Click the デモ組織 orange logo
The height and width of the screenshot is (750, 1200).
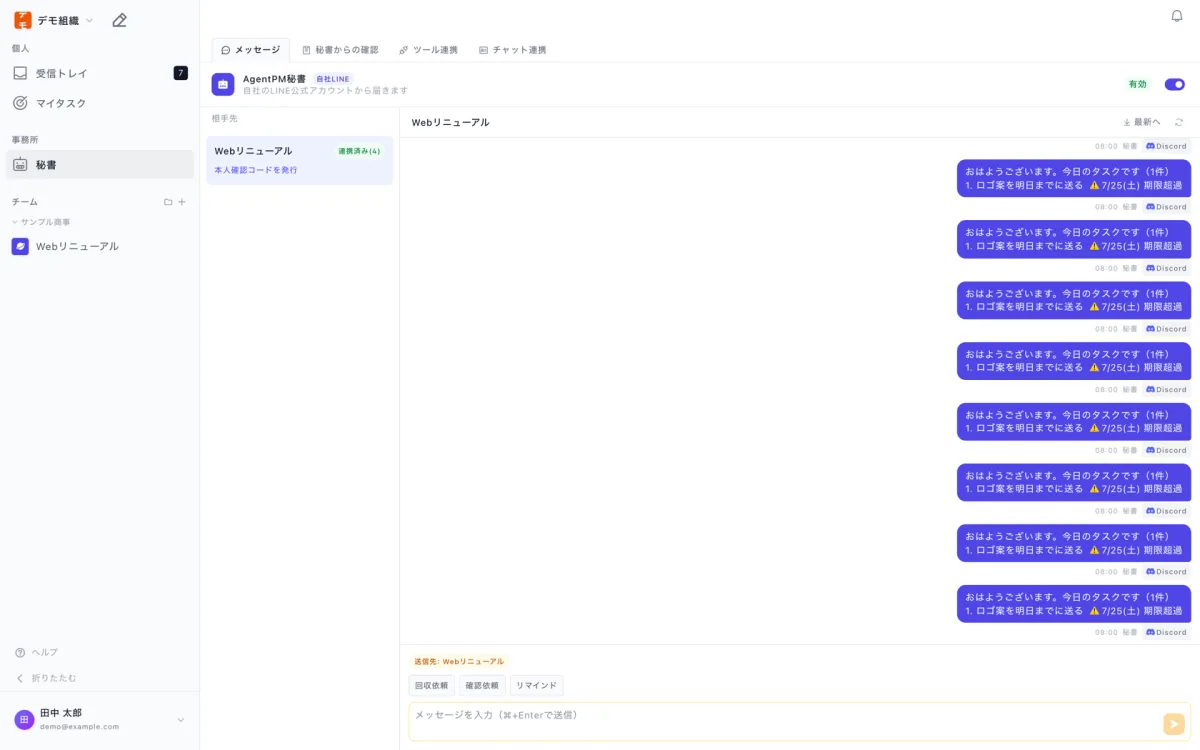22,20
